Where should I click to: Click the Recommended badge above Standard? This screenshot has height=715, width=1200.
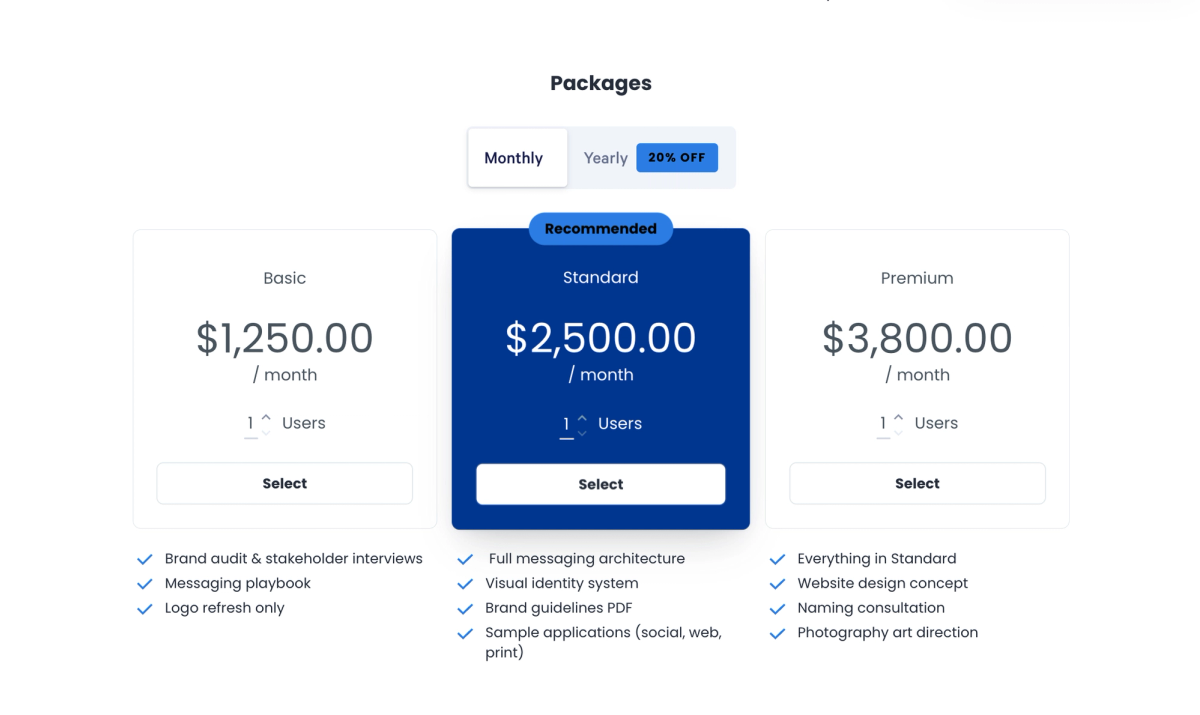[600, 228]
